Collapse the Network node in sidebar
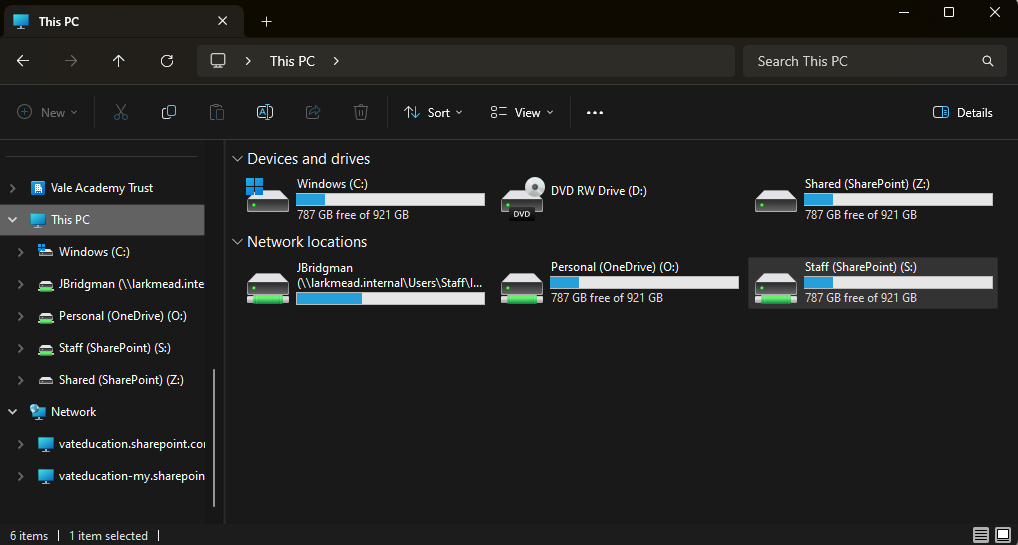Screen dimensions: 1018x545 click(12, 412)
